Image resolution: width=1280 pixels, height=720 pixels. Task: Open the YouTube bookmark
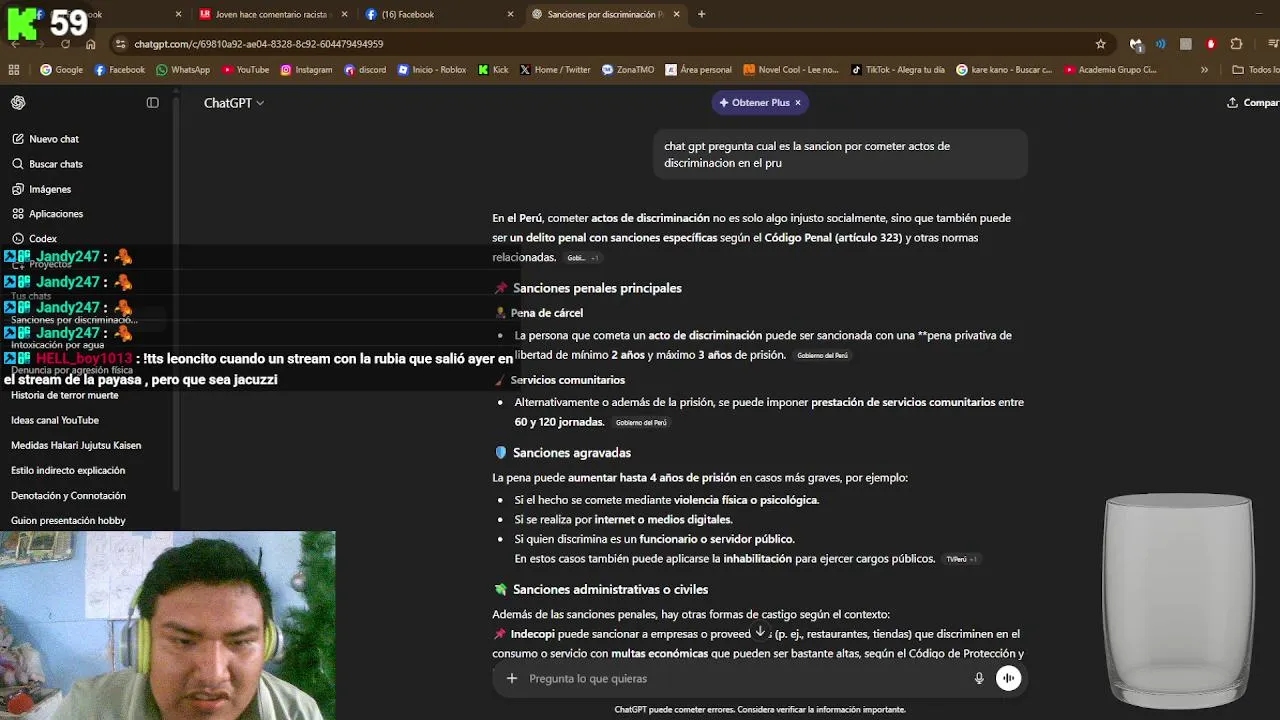point(245,70)
